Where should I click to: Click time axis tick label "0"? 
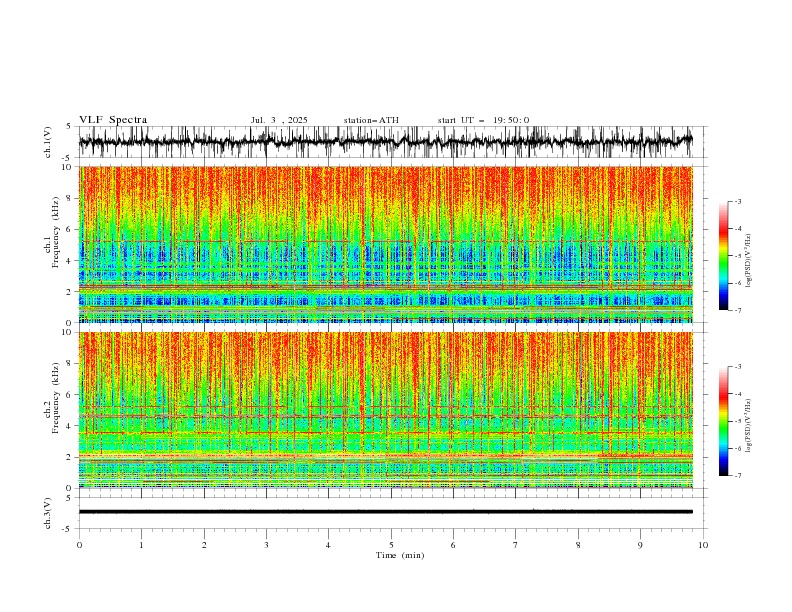(x=79, y=545)
